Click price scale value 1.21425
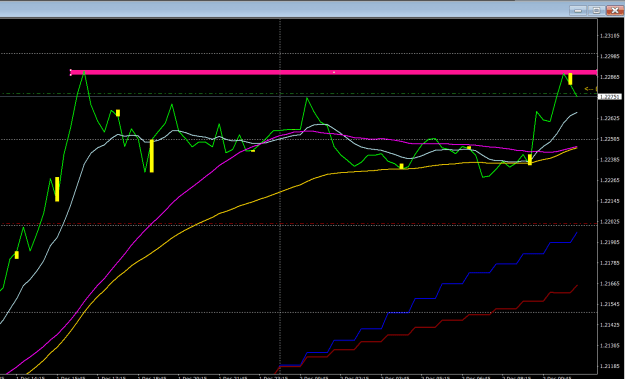This screenshot has width=625, height=379. tap(610, 325)
